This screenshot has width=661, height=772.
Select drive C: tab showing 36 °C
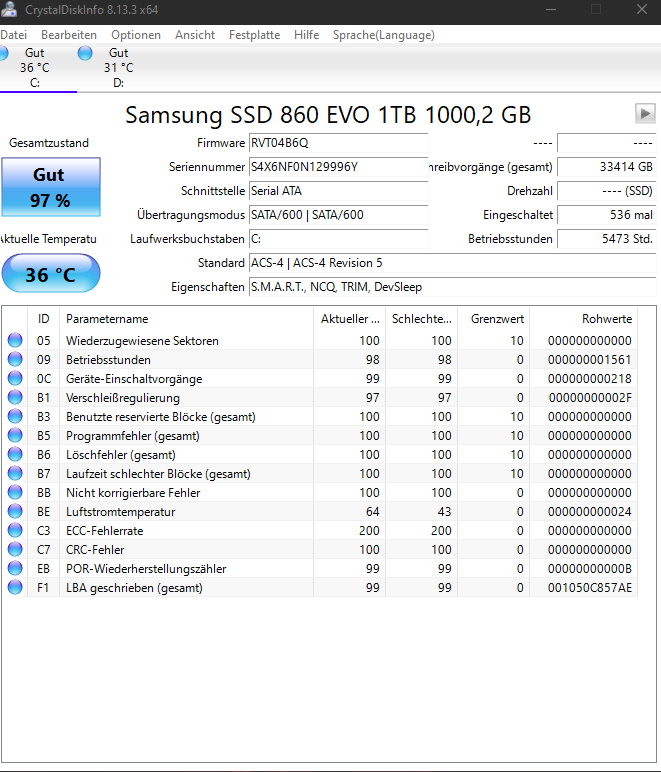point(34,67)
